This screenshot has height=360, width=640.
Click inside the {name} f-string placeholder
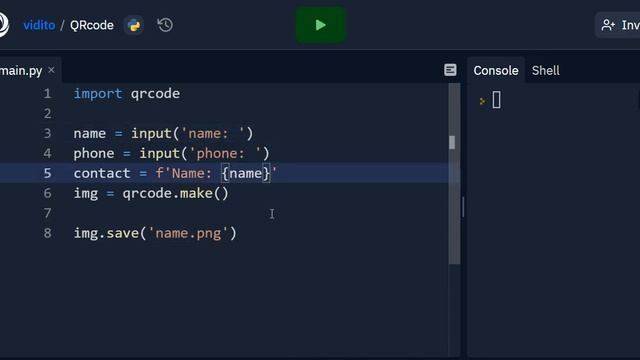click(246, 173)
